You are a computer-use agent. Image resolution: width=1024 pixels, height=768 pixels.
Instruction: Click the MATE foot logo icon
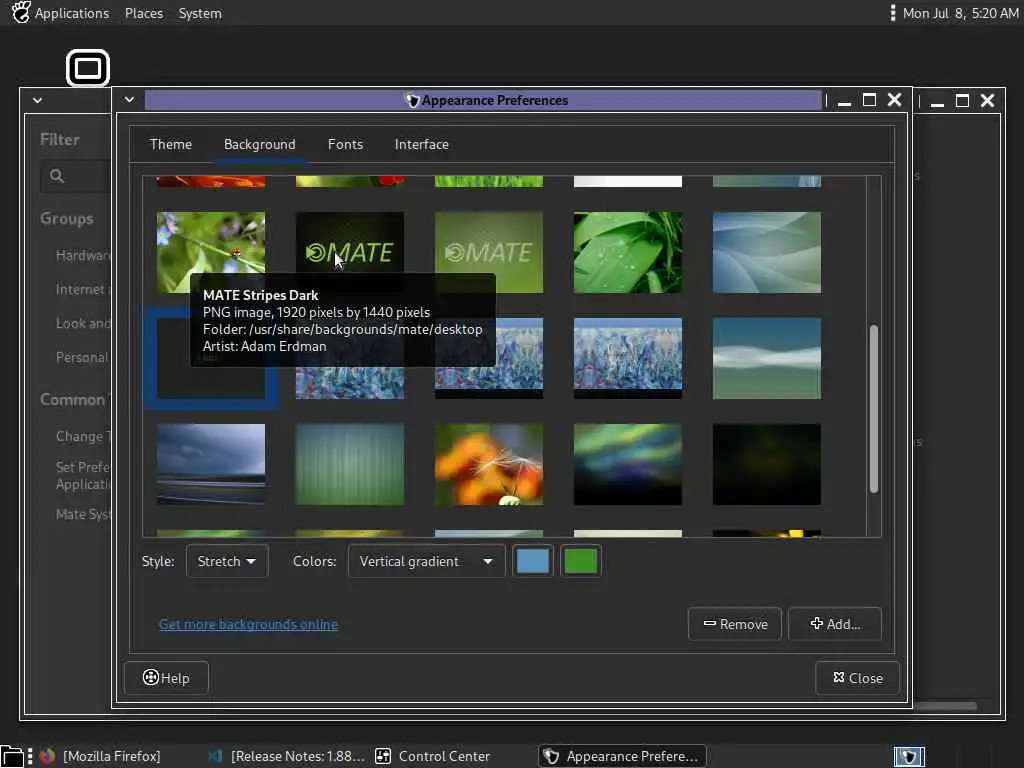[x=21, y=12]
